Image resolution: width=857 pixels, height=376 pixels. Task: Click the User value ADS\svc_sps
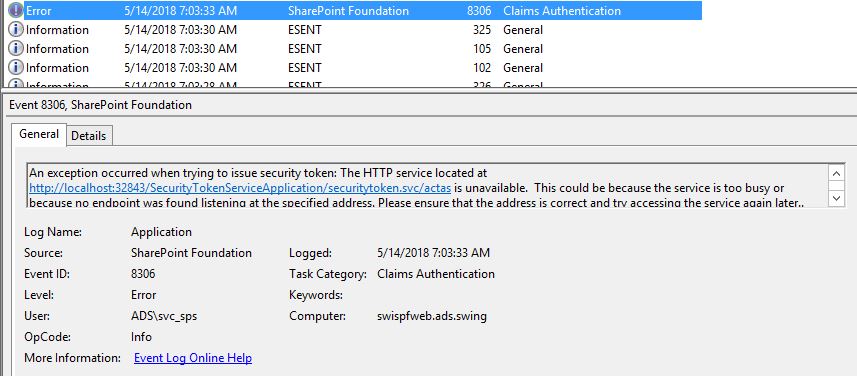click(x=164, y=316)
